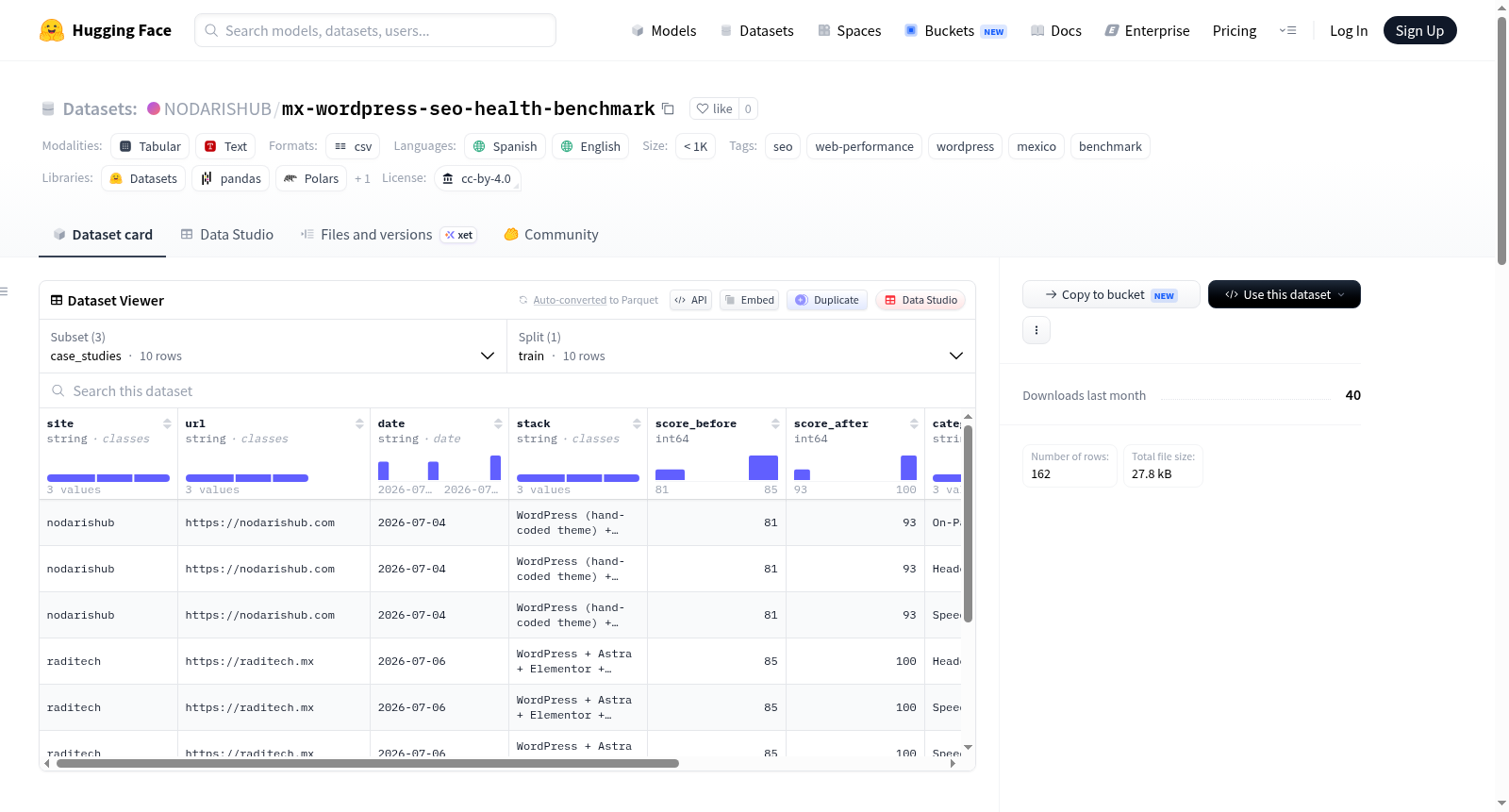Click the table vertical scrollbar
1509x812 pixels.
click(968, 523)
